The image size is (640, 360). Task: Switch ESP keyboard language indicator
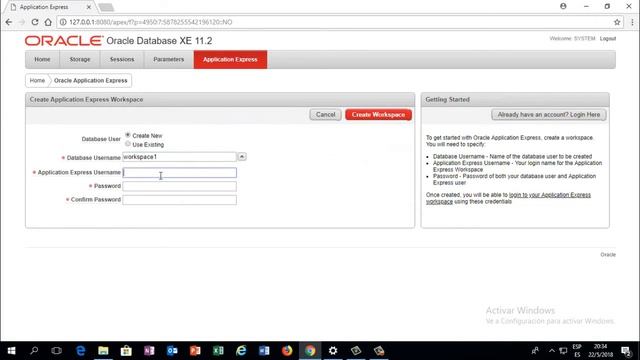coord(577,351)
